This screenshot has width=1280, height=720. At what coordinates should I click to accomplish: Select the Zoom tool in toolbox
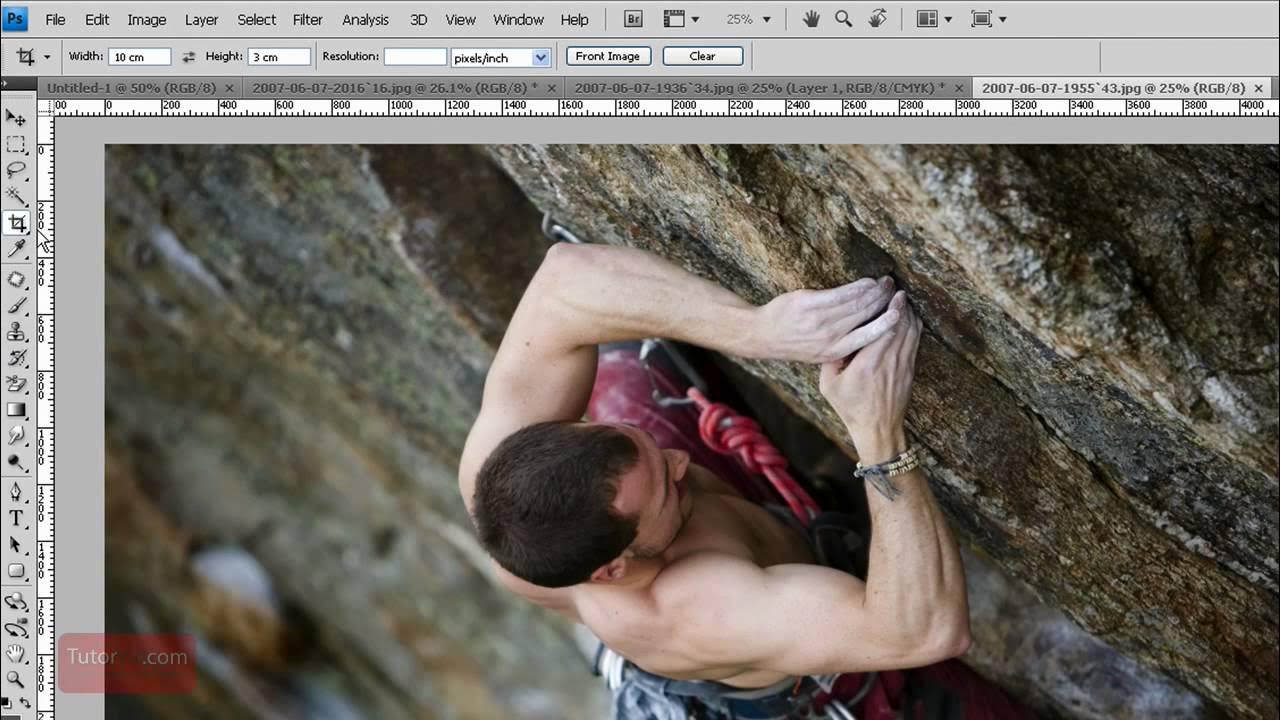(16, 680)
